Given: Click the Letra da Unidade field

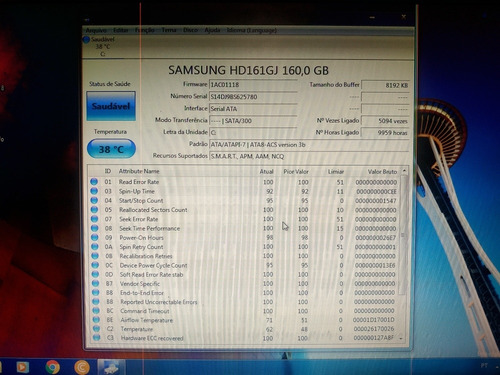Looking at the screenshot, I should click(253, 133).
